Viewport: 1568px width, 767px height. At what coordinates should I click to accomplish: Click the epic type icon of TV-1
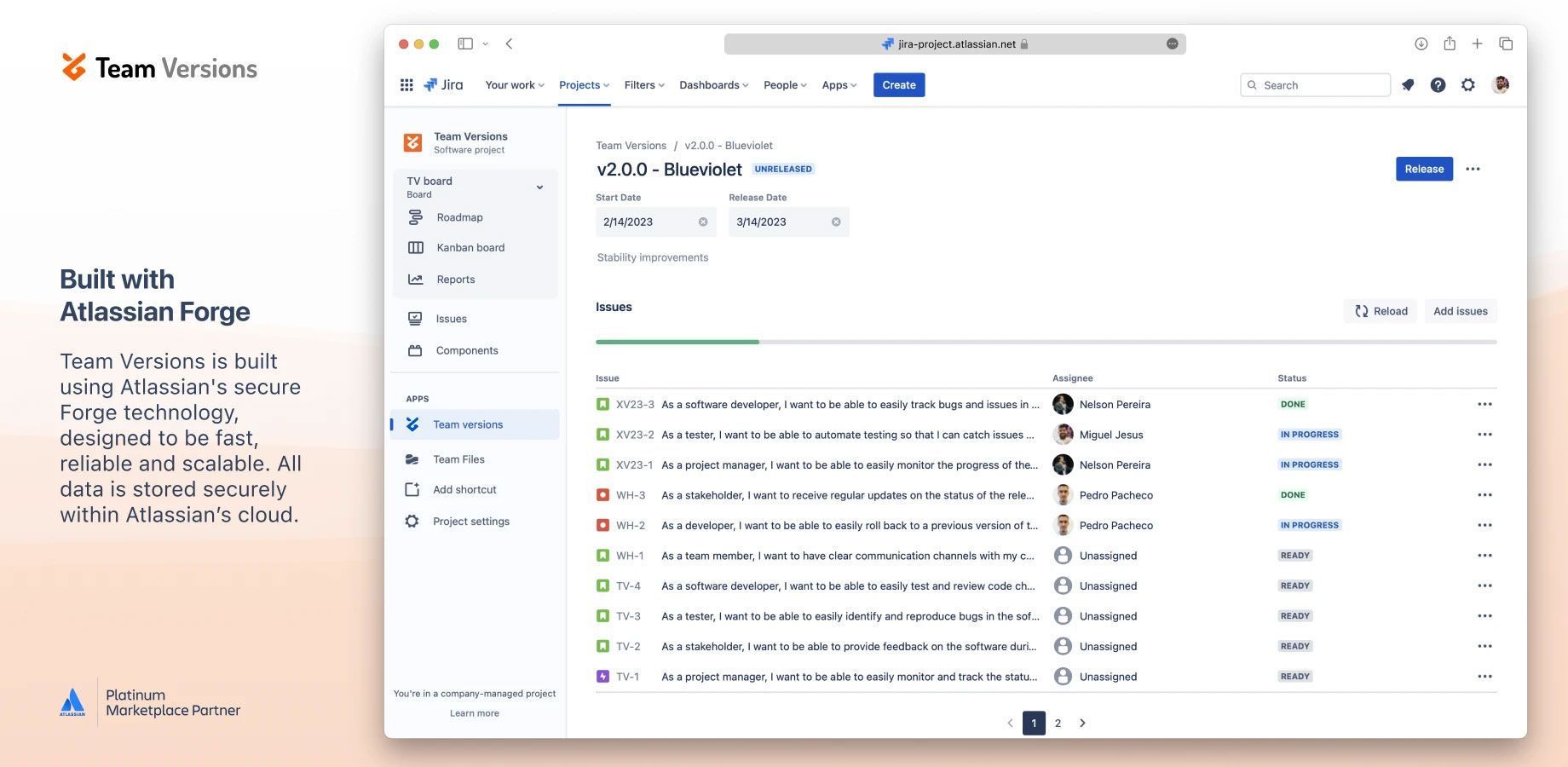(x=602, y=677)
